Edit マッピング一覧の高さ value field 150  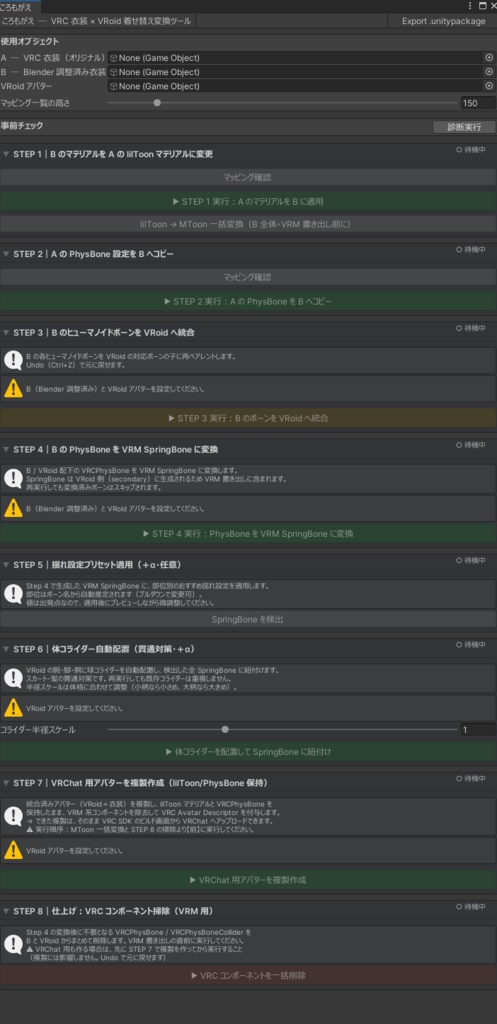[x=478, y=103]
